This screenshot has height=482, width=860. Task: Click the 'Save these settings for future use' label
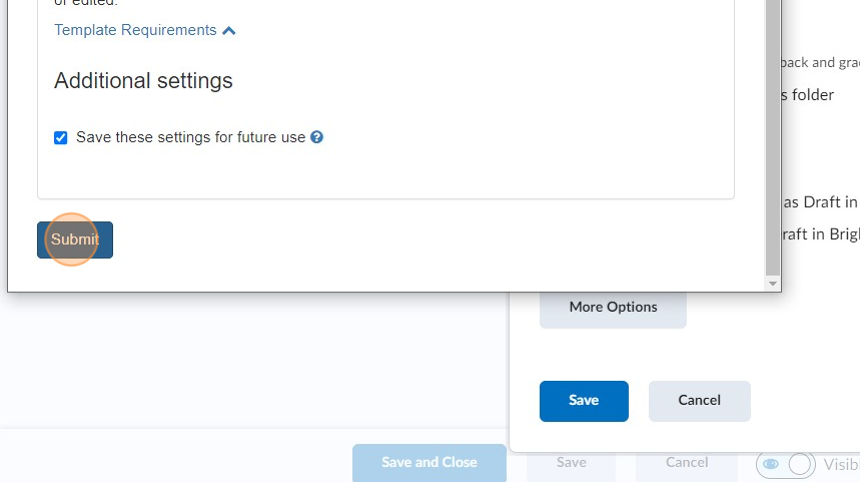pos(190,137)
